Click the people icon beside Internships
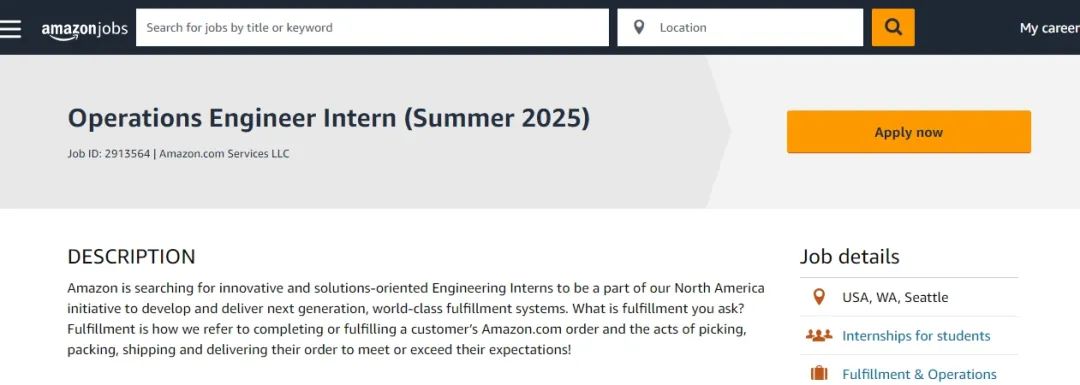1080x385 pixels. (819, 335)
